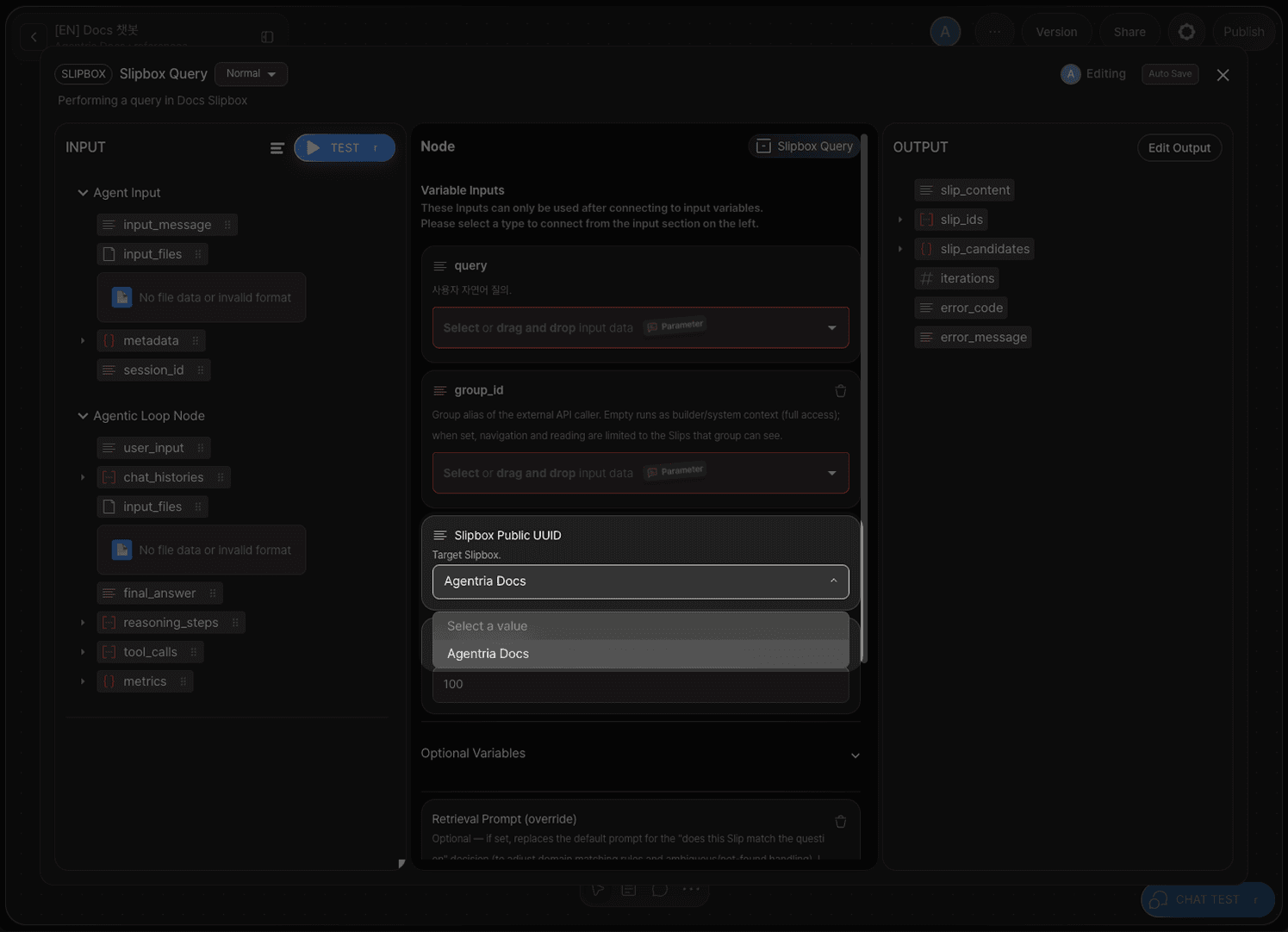Expand the slip_ids output

[x=900, y=220]
